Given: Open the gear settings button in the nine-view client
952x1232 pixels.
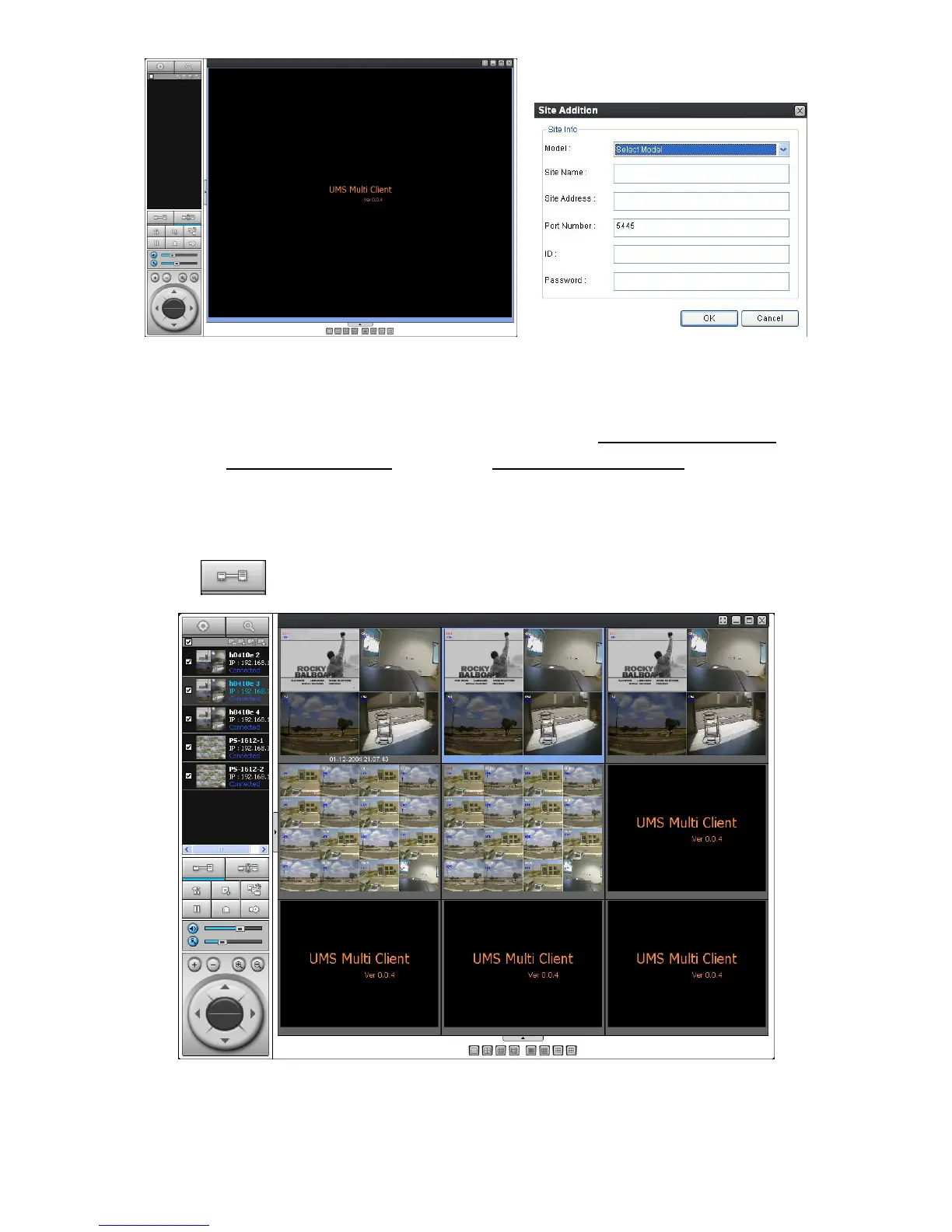Looking at the screenshot, I should click(x=204, y=626).
